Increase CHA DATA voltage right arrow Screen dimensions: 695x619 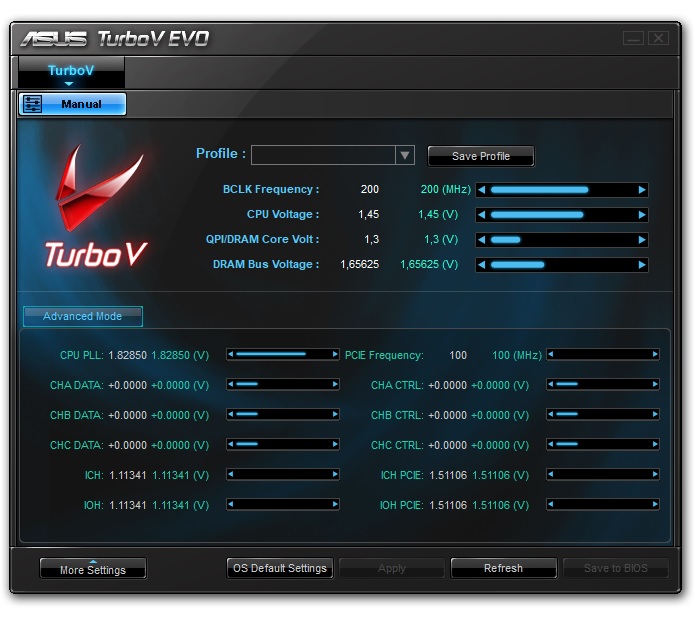pos(335,384)
